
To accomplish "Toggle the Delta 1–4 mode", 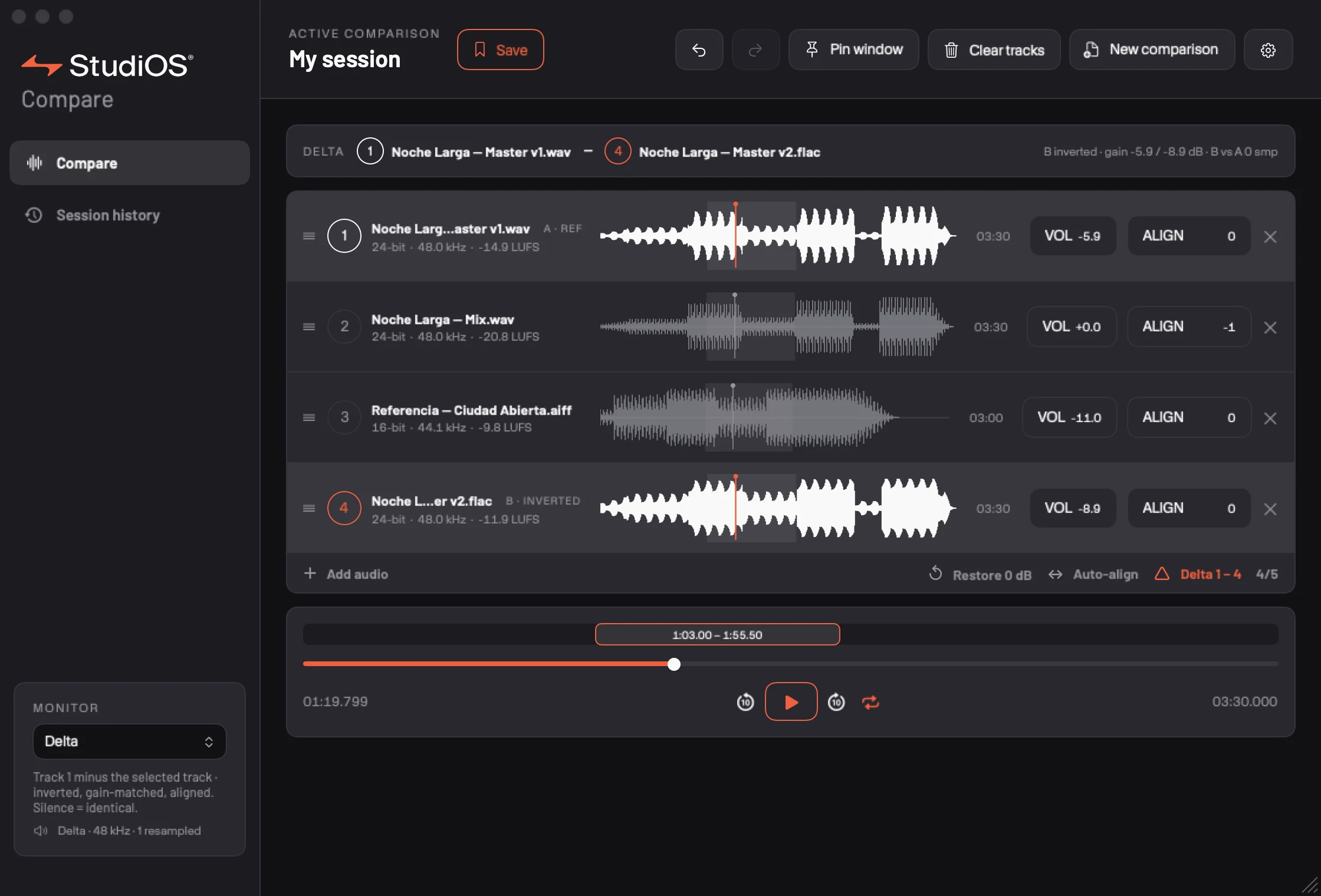I will (x=1198, y=574).
